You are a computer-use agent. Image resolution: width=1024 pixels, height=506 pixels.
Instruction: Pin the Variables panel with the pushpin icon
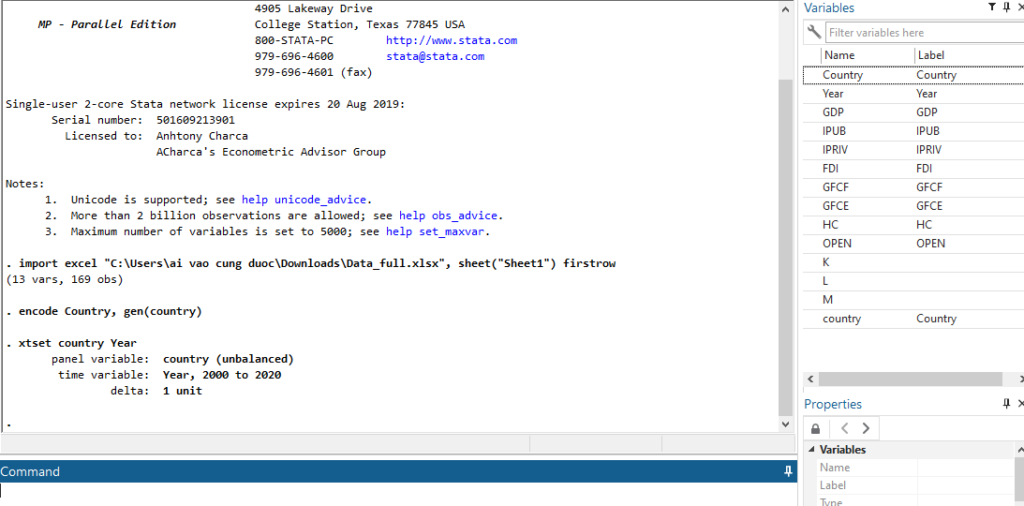pos(1006,8)
